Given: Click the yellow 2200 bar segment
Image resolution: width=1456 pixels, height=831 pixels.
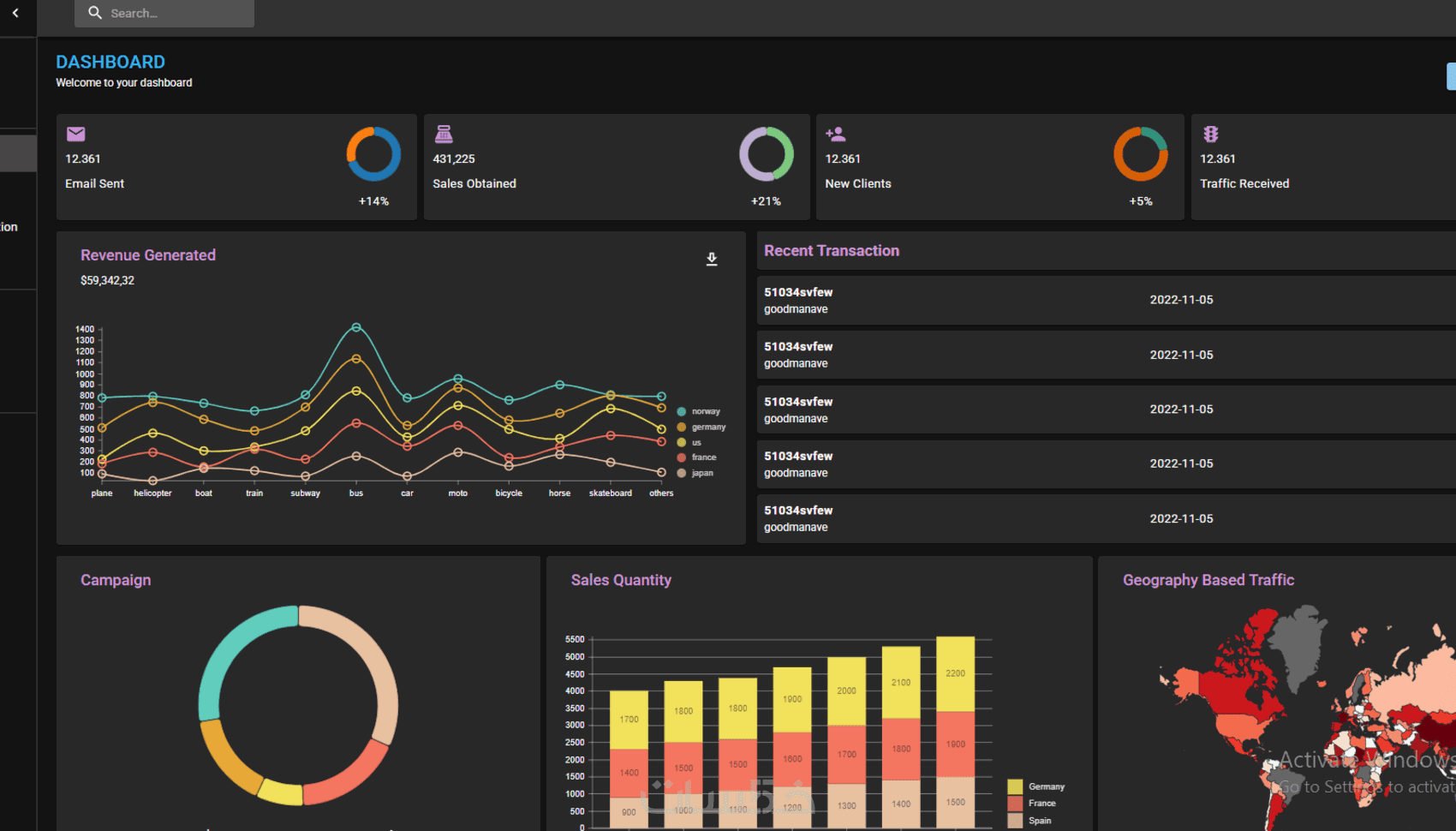Looking at the screenshot, I should coord(956,673).
